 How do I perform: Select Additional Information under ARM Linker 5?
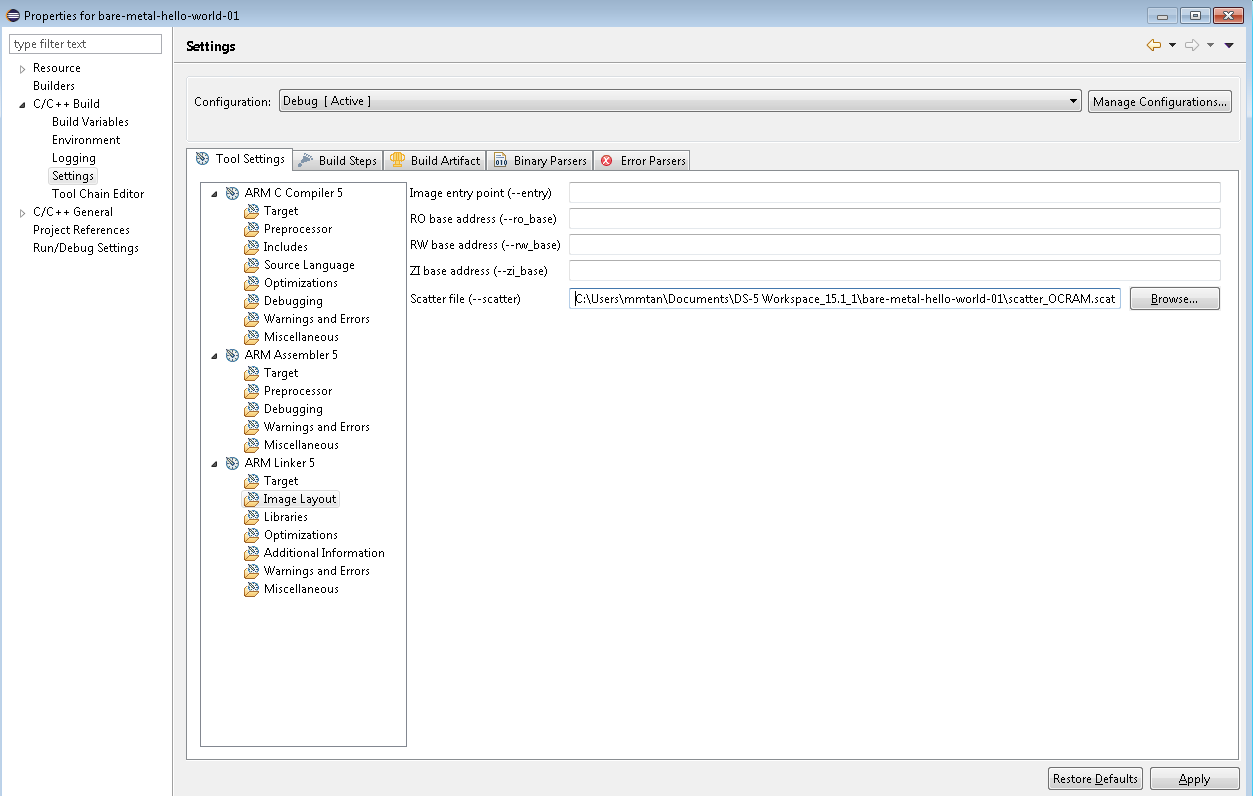point(324,553)
